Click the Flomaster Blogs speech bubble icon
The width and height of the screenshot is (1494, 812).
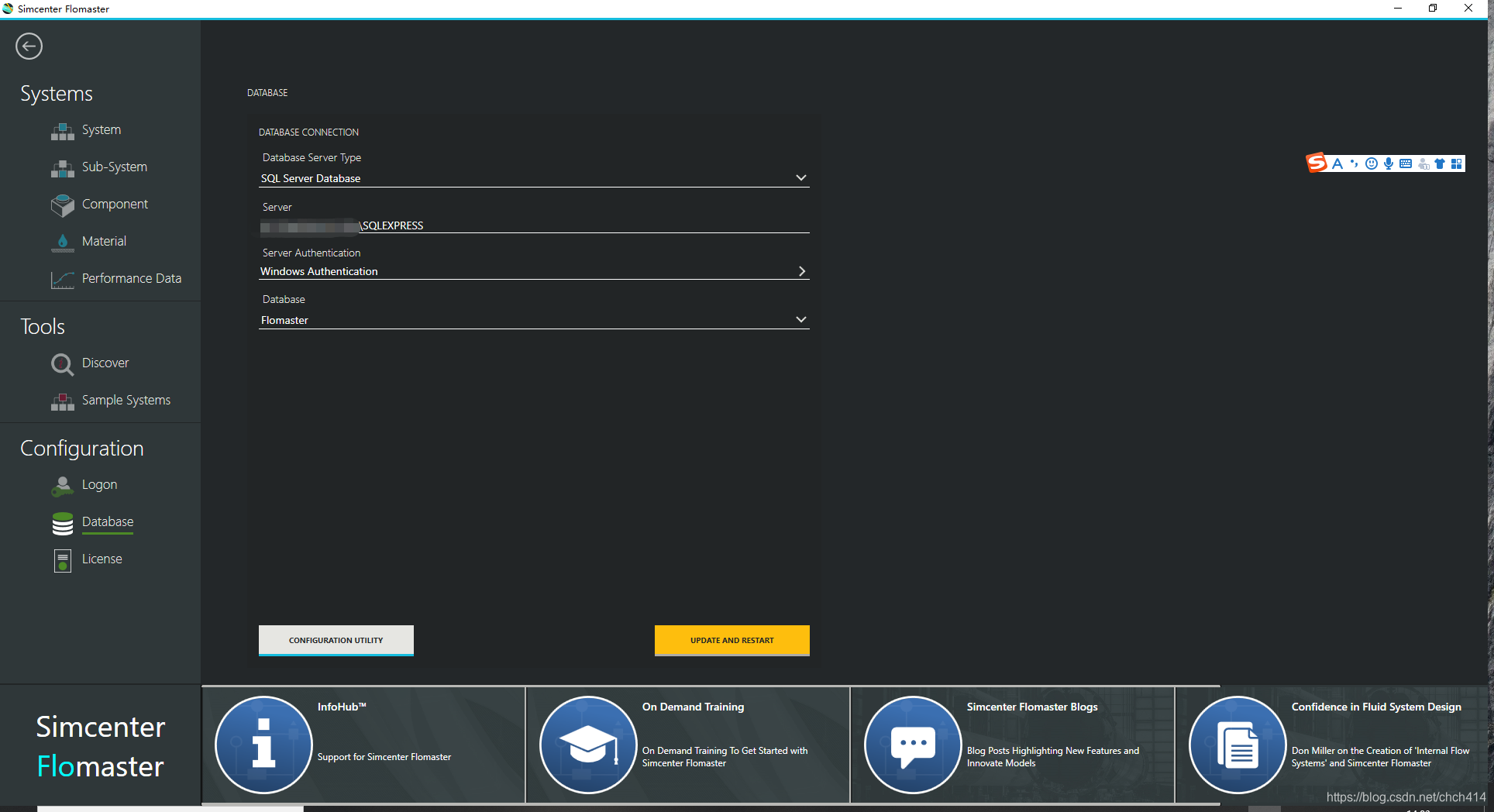click(x=913, y=745)
